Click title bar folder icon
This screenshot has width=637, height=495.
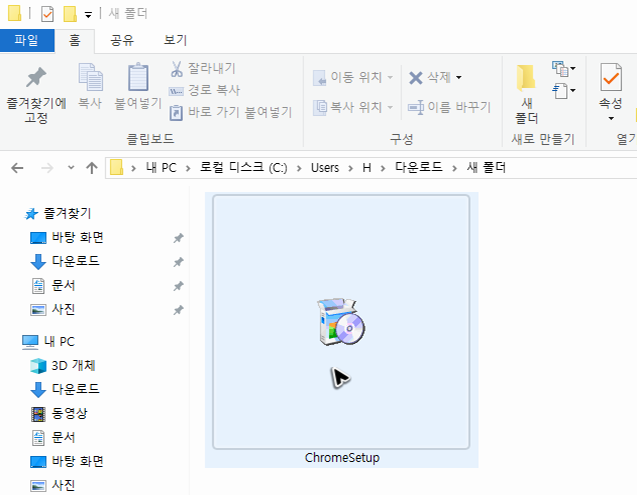coord(15,13)
